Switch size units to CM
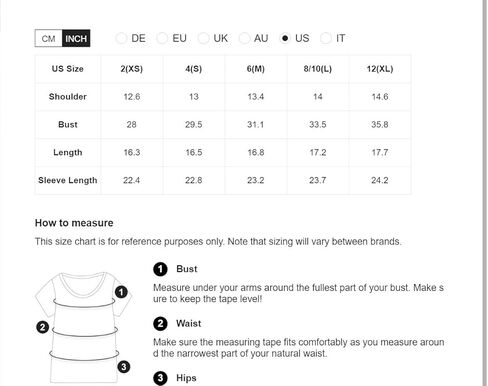Image resolution: width=488 pixels, height=386 pixels. tap(49, 38)
